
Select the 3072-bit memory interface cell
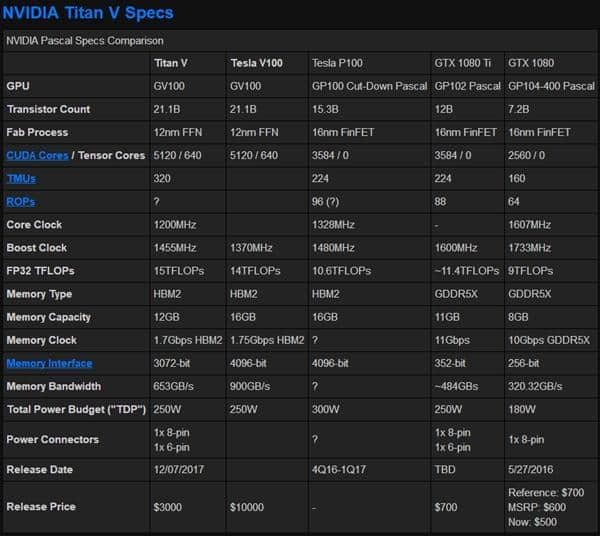click(x=171, y=363)
